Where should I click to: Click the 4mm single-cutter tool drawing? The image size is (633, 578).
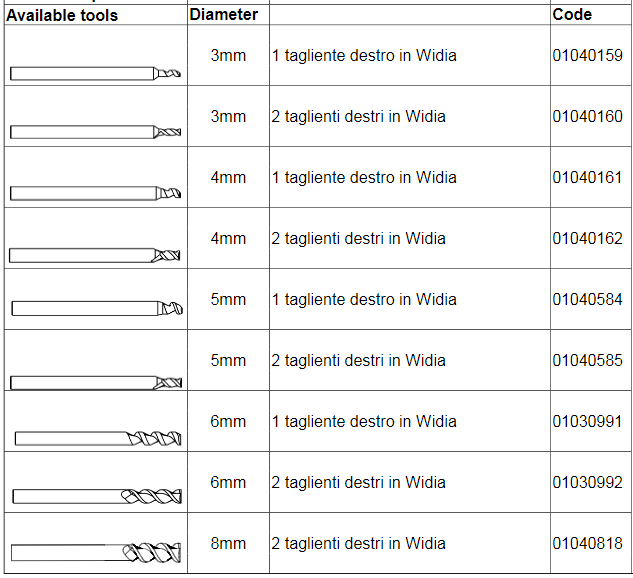[95, 193]
